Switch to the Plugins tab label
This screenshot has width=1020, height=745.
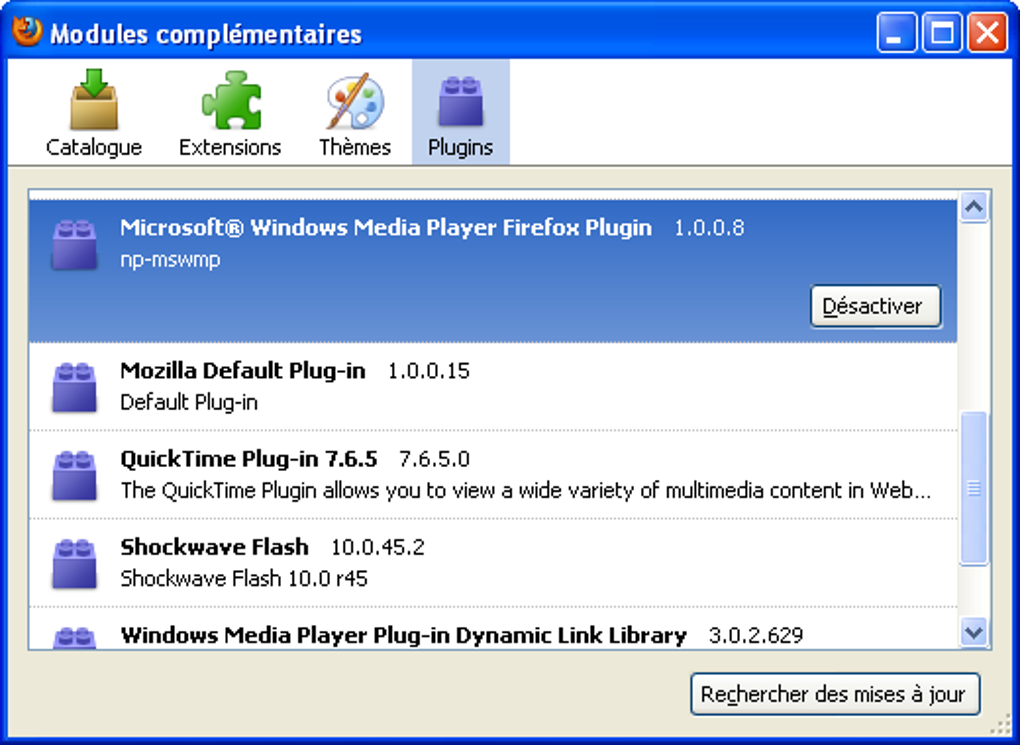click(461, 148)
